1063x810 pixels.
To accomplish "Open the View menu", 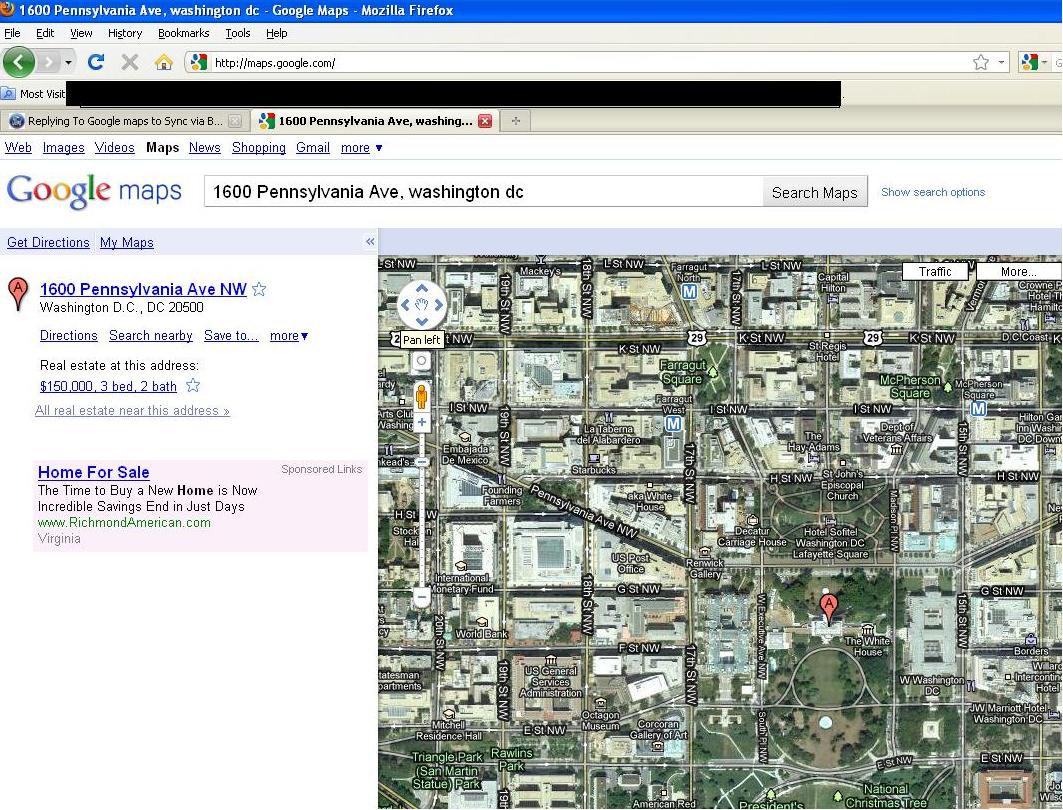I will click(81, 33).
